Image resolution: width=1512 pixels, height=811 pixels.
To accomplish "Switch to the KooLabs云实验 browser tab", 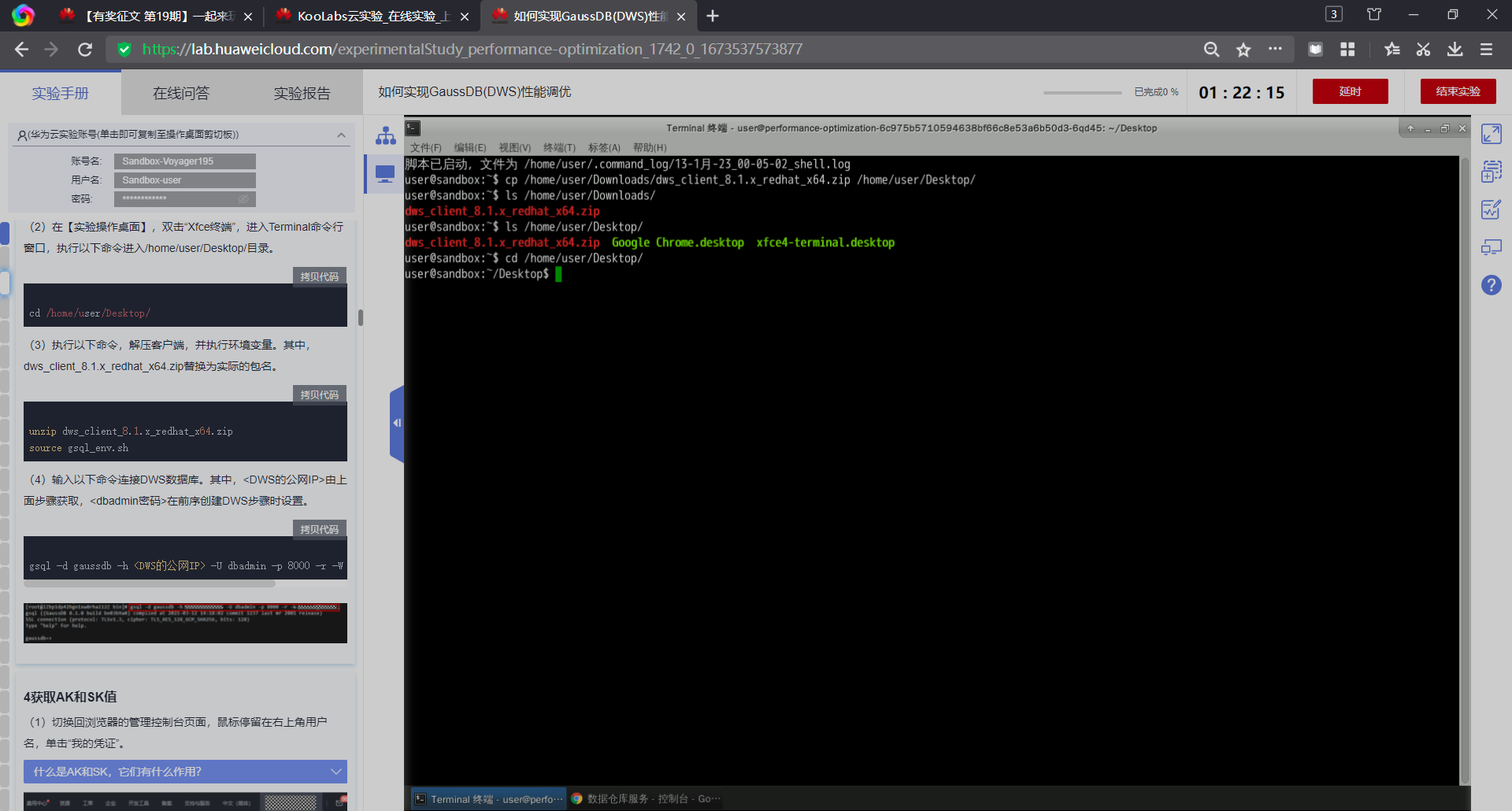I will pyautogui.click(x=372, y=16).
